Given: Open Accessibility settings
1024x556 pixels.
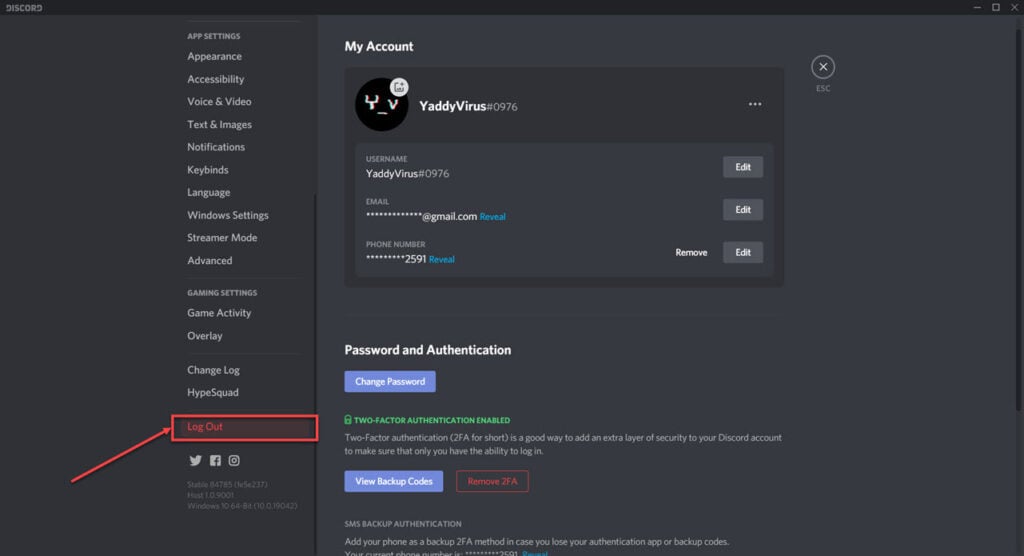Looking at the screenshot, I should [x=216, y=79].
